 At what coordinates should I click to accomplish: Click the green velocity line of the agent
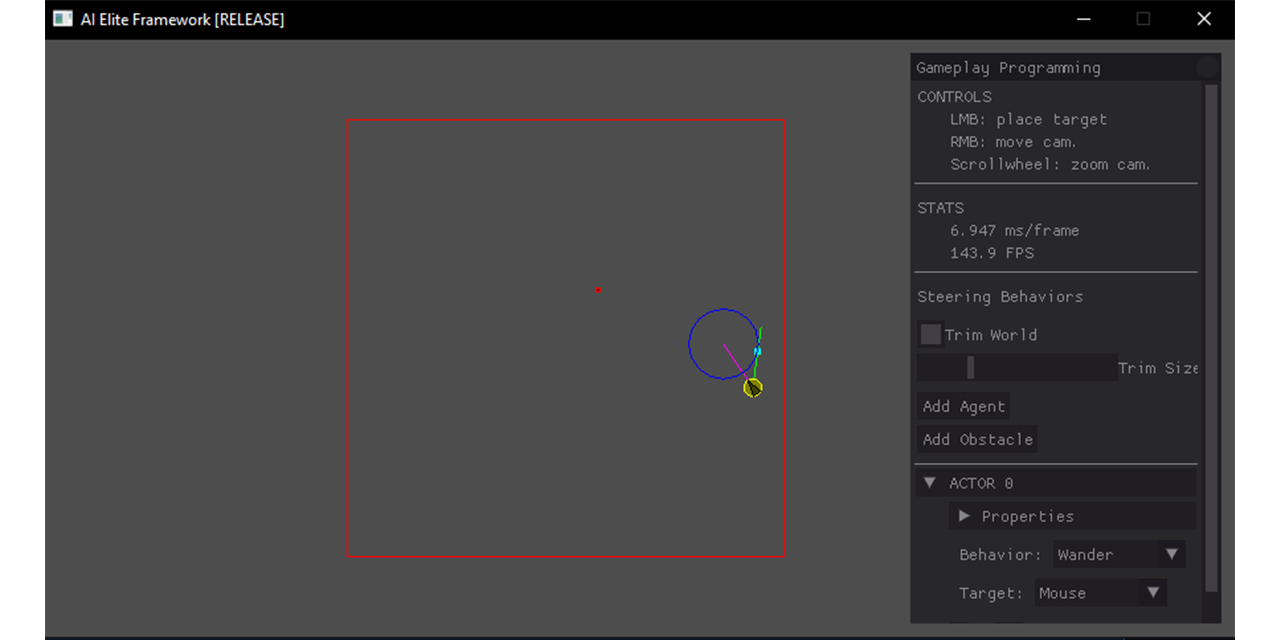tap(761, 333)
